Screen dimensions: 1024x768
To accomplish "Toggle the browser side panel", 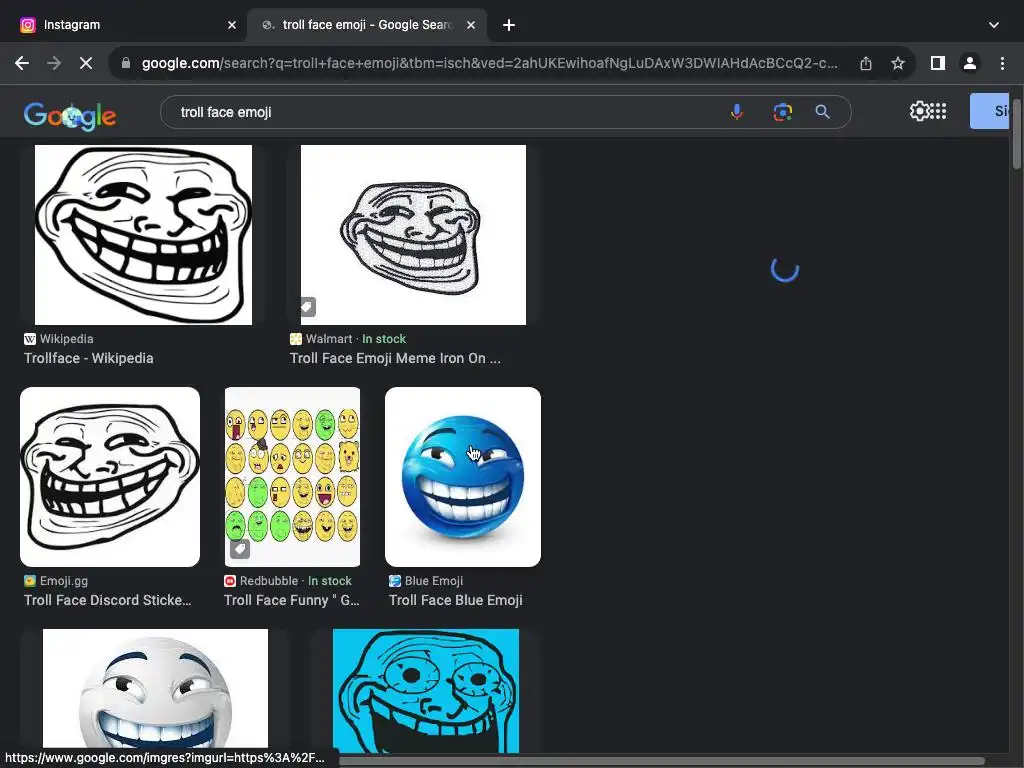I will point(938,63).
